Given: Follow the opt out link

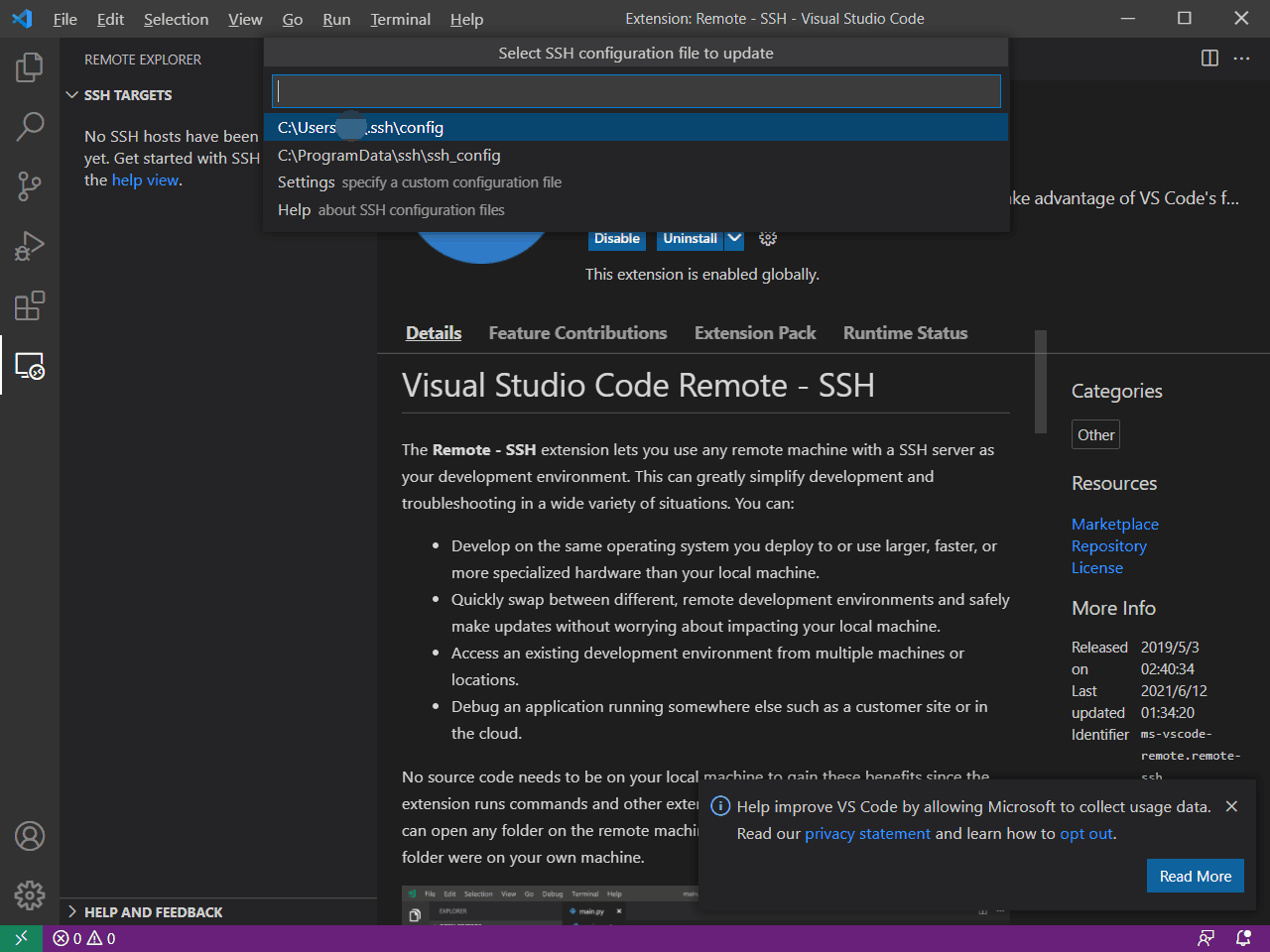Looking at the screenshot, I should click(x=1086, y=833).
